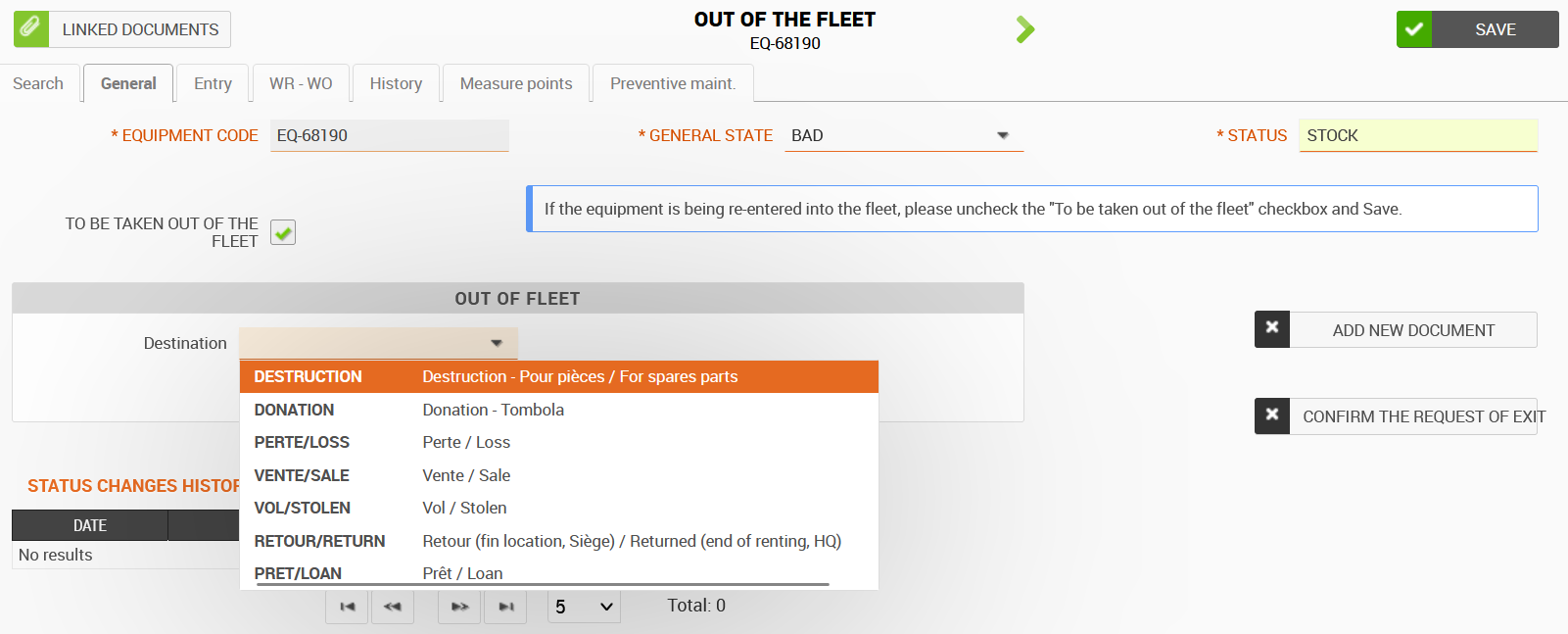Collapse the Destination dropdown arrow

(497, 343)
